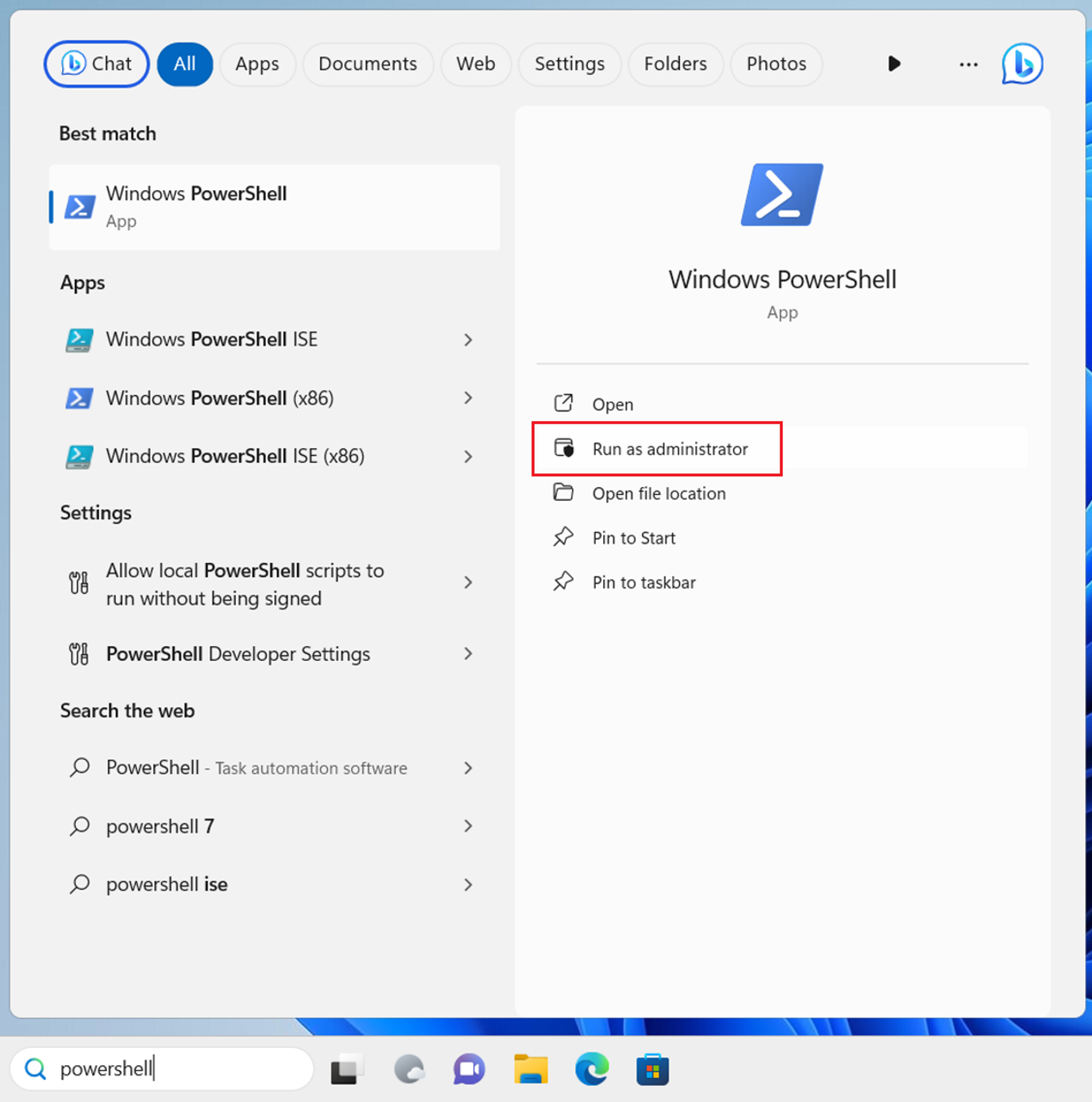The image size is (1092, 1102).
Task: Click the PowerShell icon in Best match
Action: point(80,207)
